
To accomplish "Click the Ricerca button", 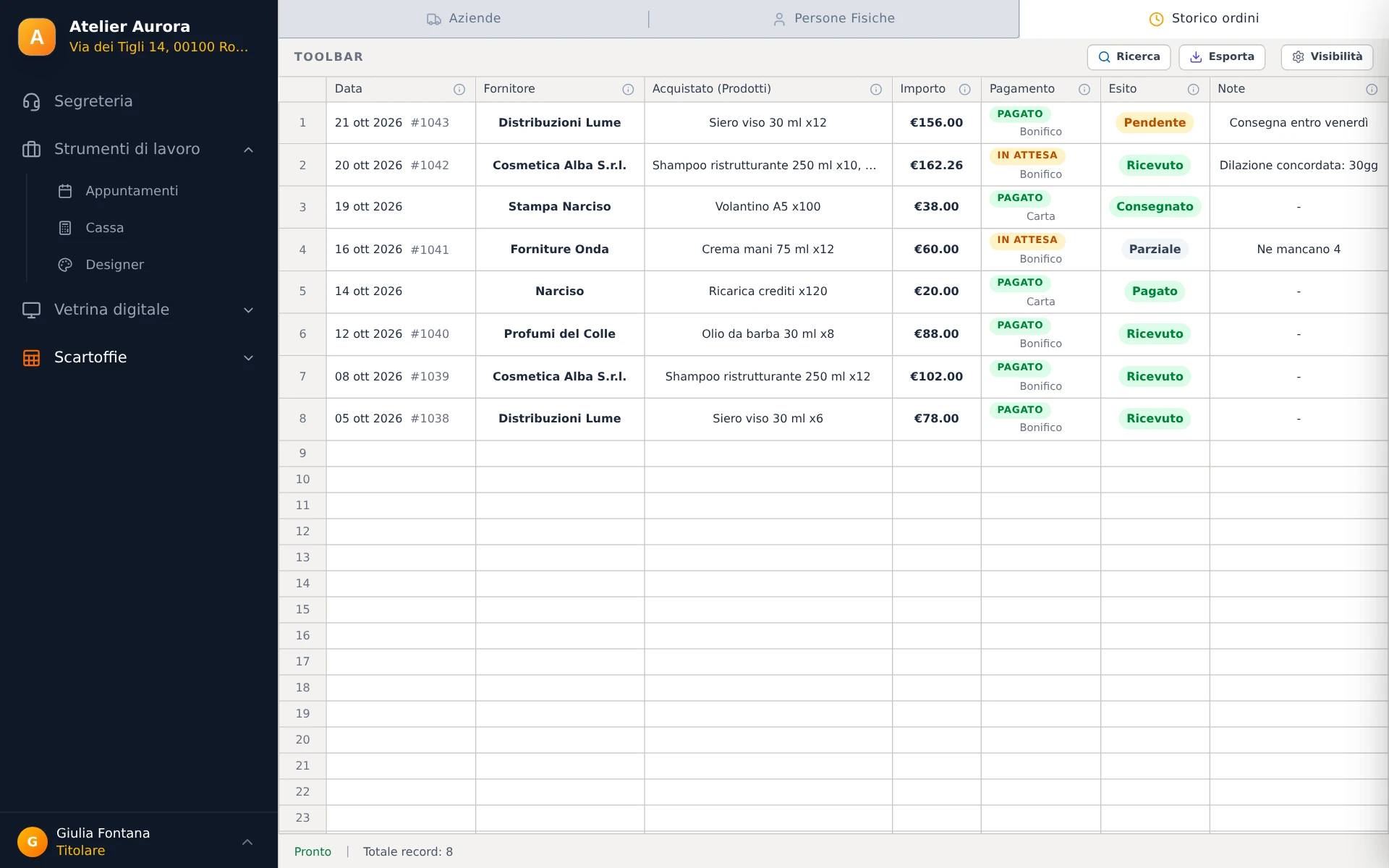I will coord(1129,57).
